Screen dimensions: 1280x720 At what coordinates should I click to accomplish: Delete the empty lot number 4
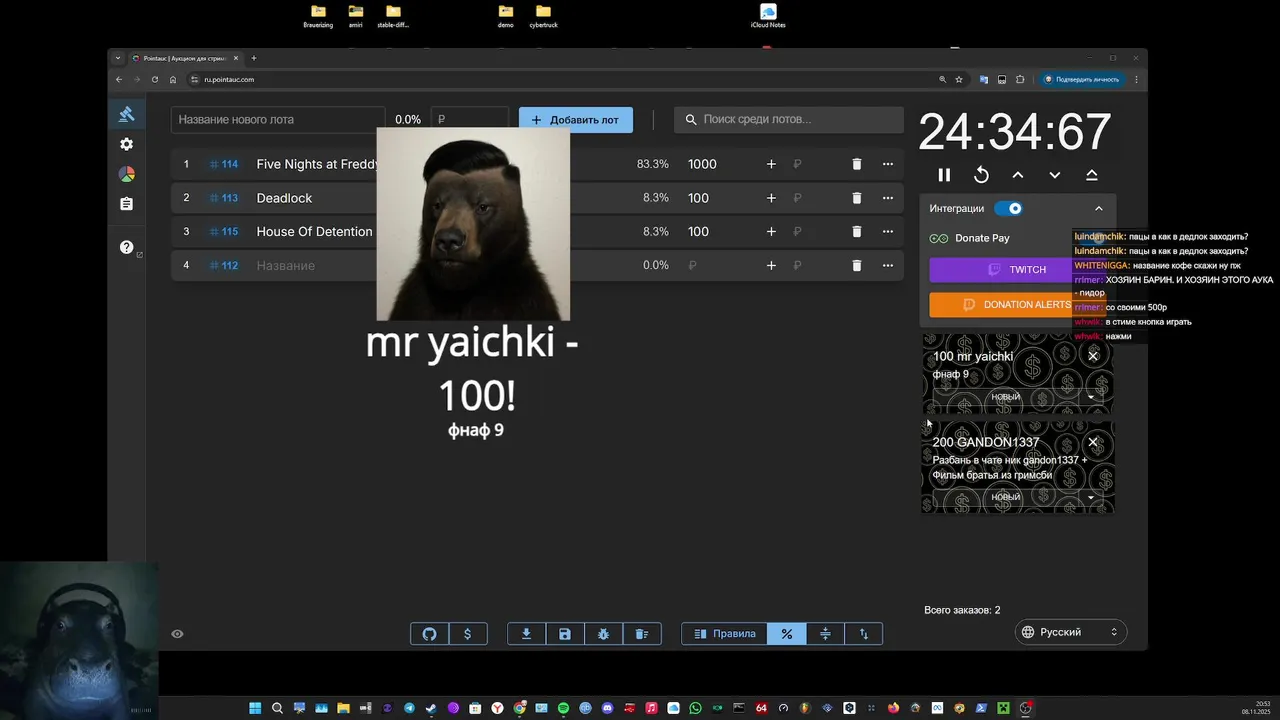coord(857,265)
